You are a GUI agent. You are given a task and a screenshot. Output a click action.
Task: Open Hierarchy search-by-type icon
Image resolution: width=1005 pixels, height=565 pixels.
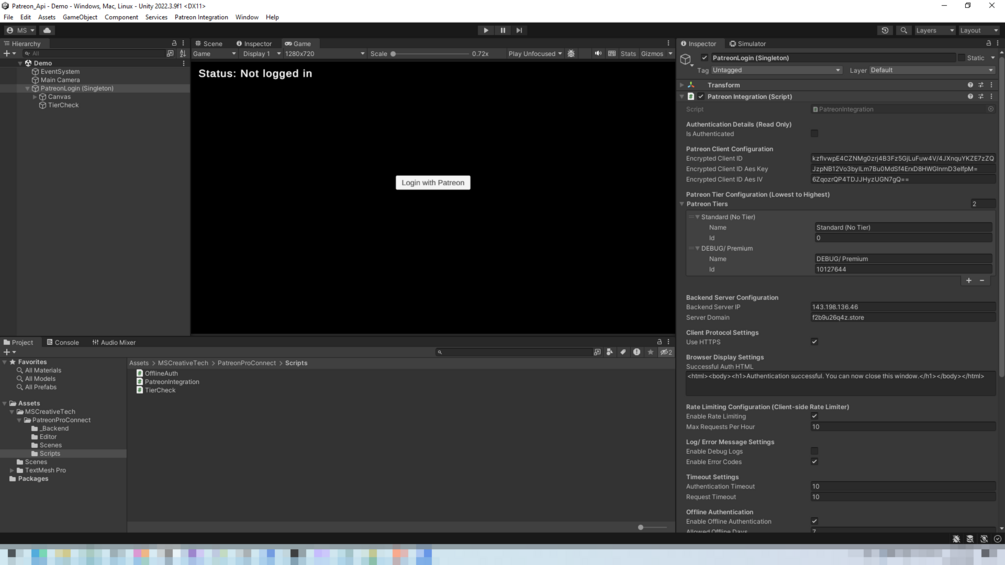[170, 54]
